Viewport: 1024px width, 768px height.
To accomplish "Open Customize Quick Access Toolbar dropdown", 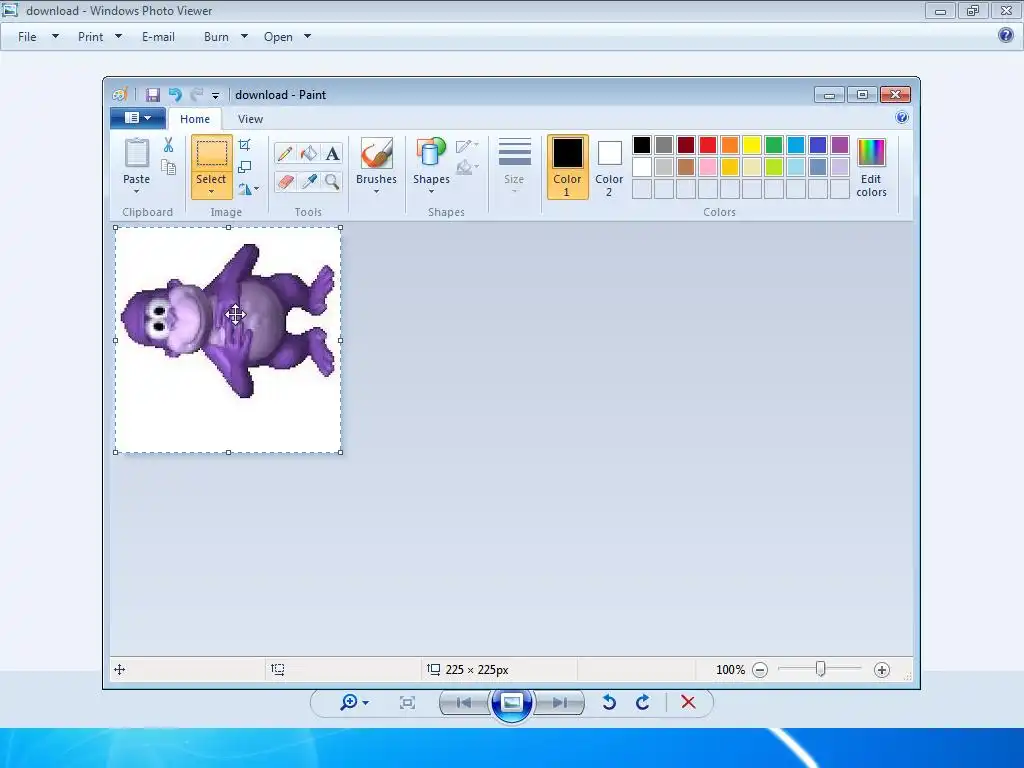I will pyautogui.click(x=215, y=95).
